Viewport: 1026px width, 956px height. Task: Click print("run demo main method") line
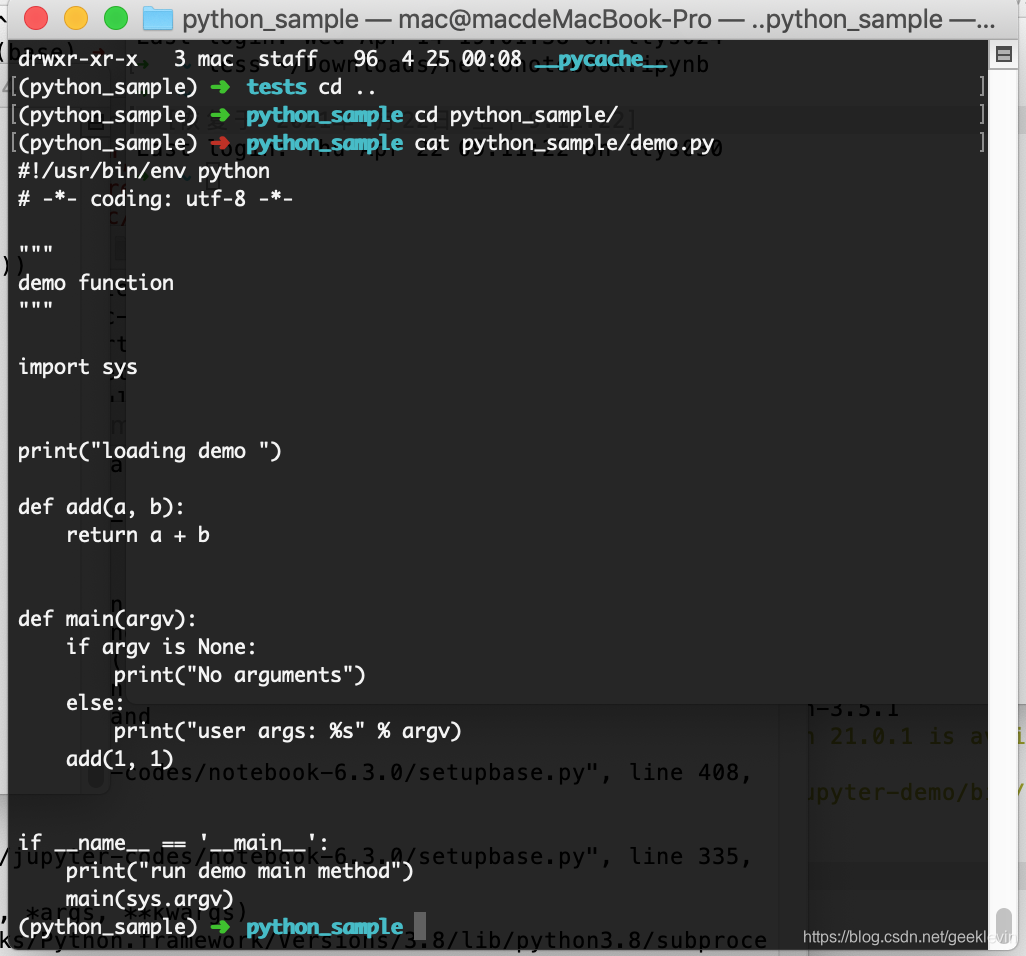[x=239, y=872]
